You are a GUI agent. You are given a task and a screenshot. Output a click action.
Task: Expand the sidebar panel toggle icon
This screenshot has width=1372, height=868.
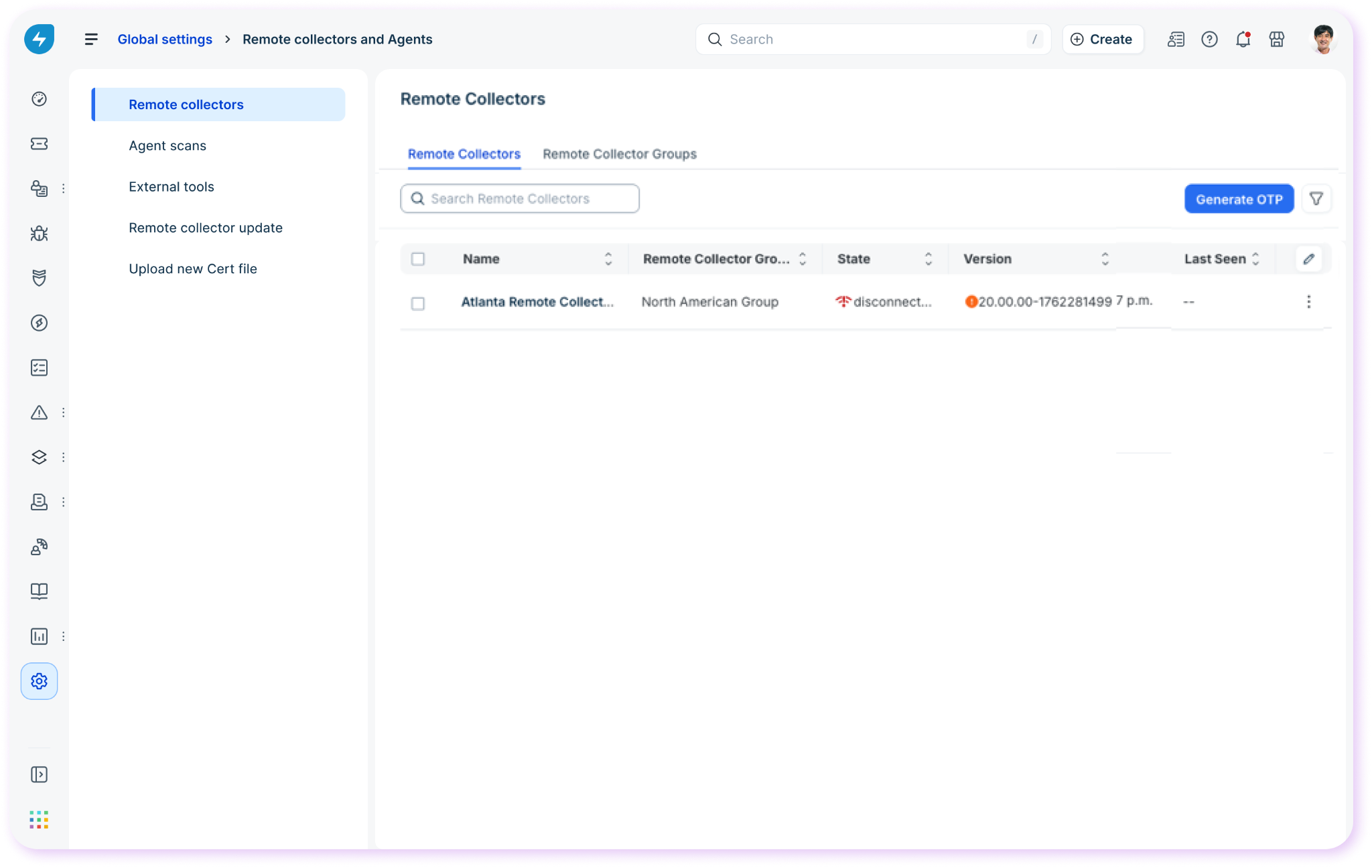click(x=39, y=775)
